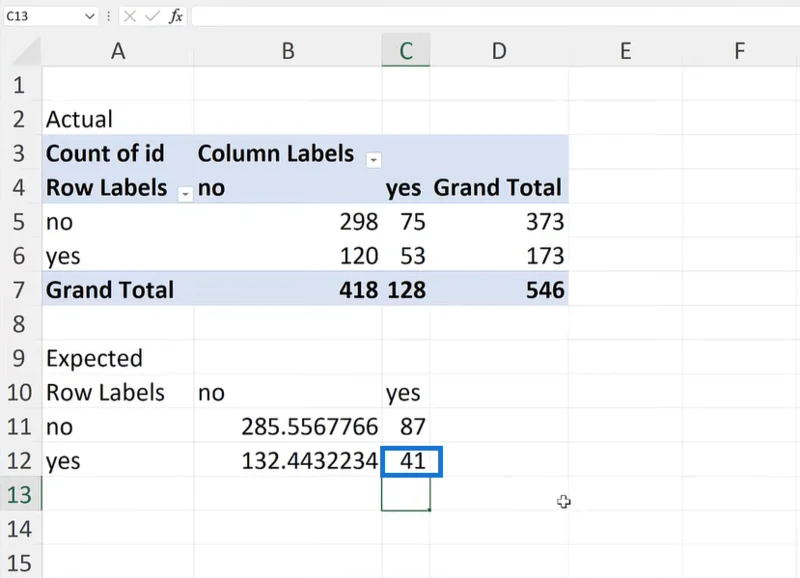This screenshot has width=800, height=578.
Task: Click the 'Row Labels' cell in row 4
Action: [118, 187]
